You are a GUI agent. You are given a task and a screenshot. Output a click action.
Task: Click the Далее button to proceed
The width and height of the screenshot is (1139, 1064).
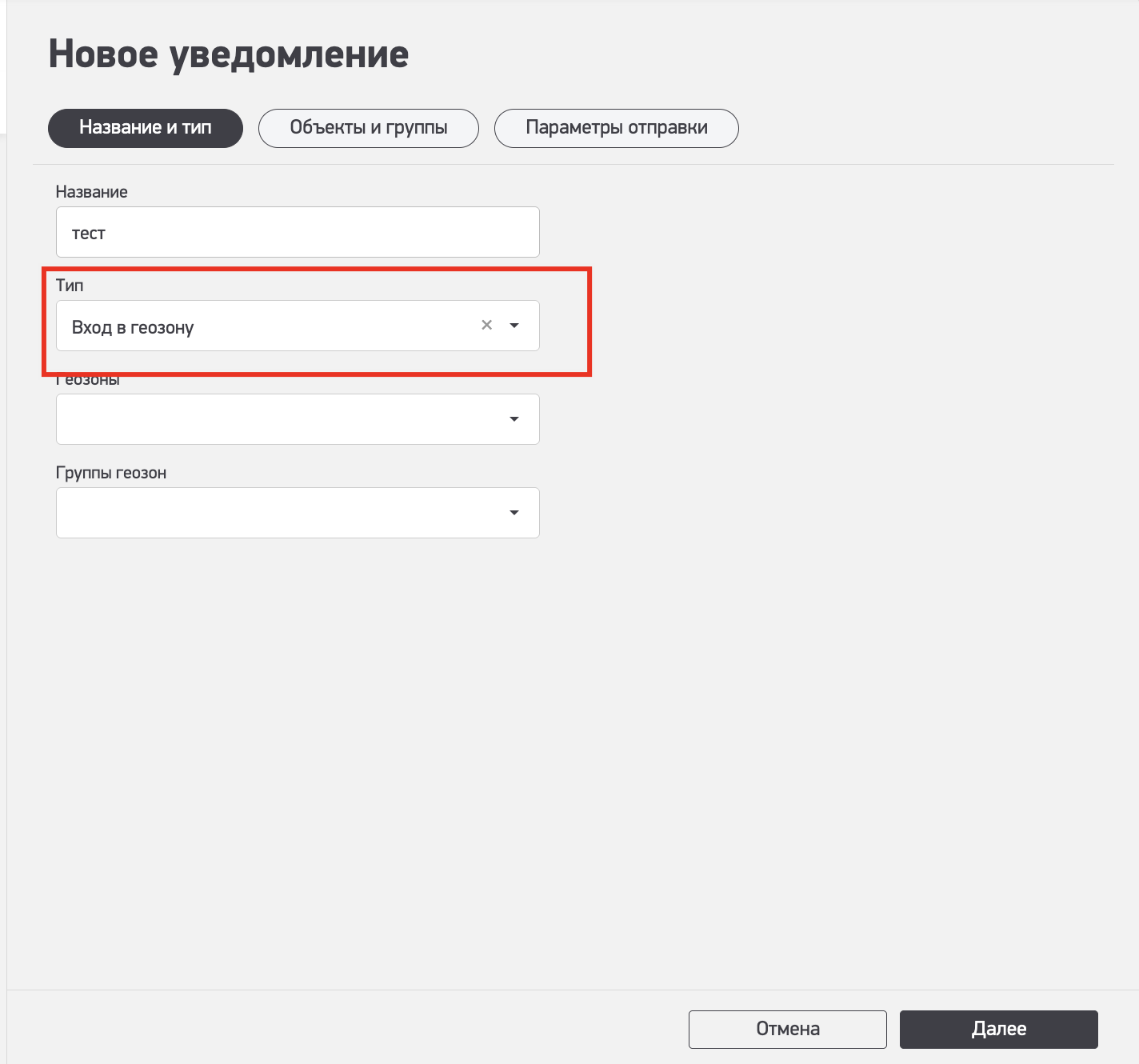pyautogui.click(x=998, y=1029)
